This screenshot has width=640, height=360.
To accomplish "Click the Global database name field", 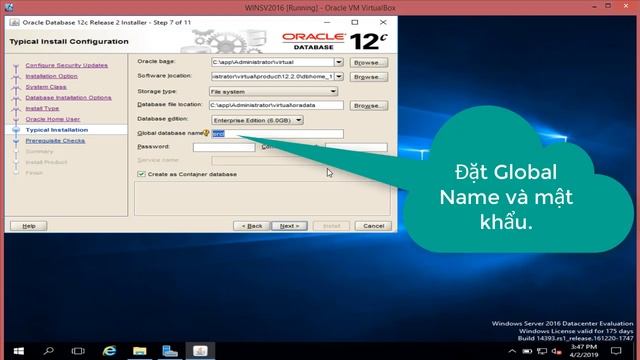I will [x=278, y=133].
